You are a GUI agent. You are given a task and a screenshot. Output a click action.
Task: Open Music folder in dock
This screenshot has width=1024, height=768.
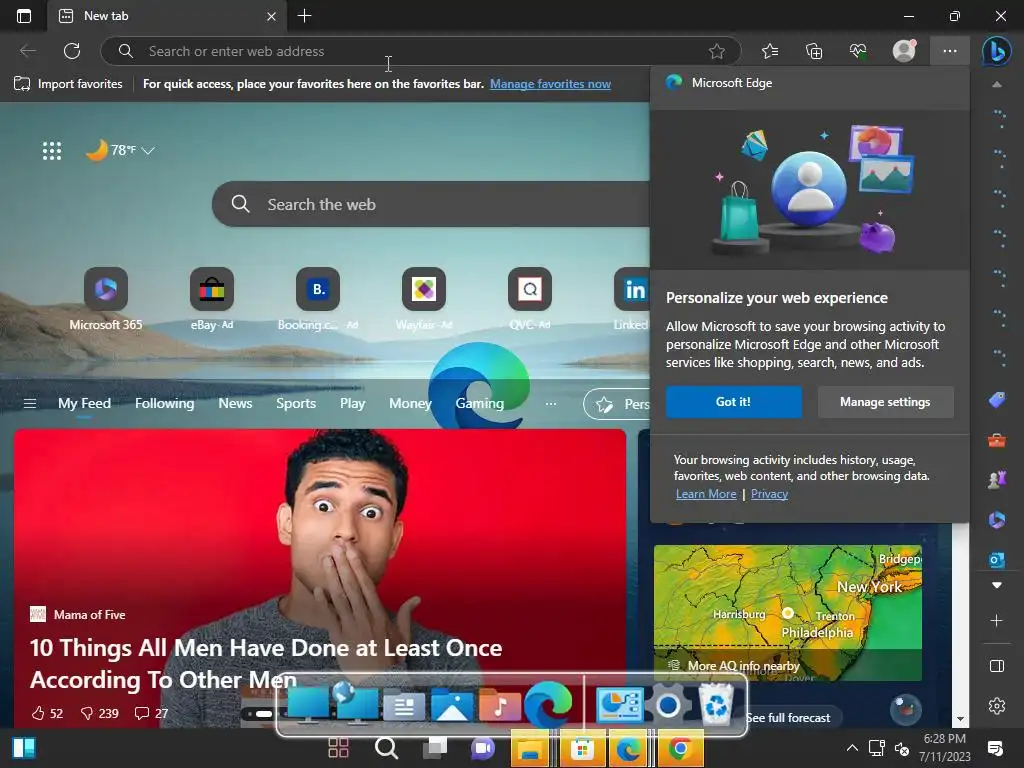tap(500, 705)
